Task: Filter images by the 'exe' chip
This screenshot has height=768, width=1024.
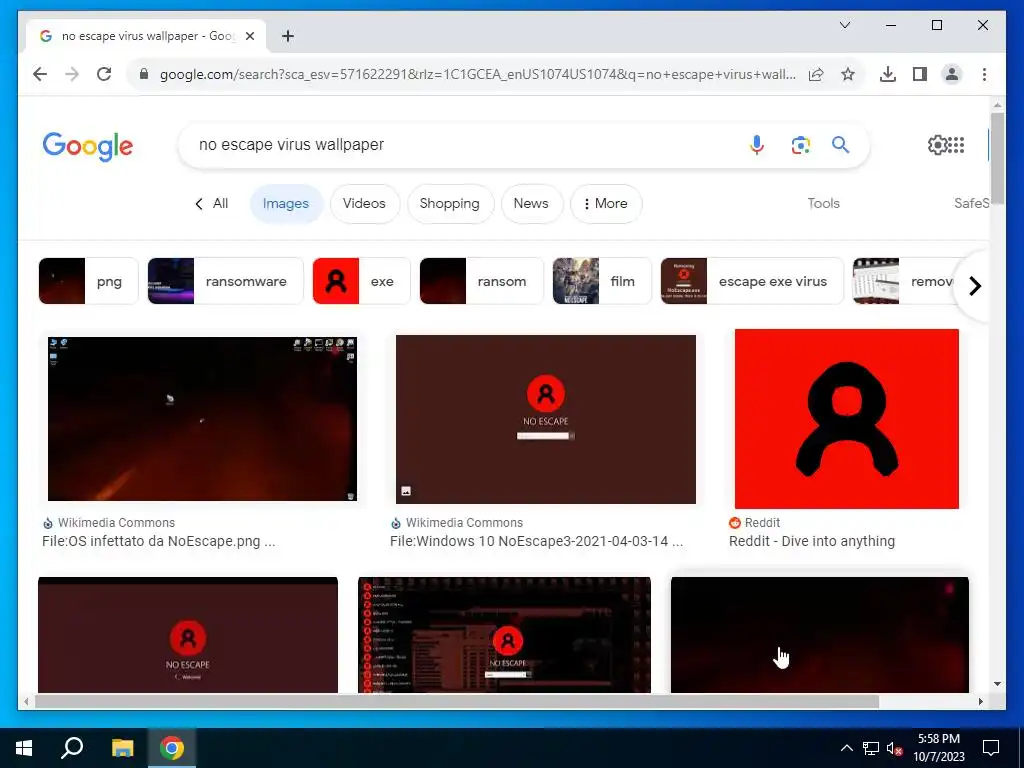Action: tap(361, 281)
